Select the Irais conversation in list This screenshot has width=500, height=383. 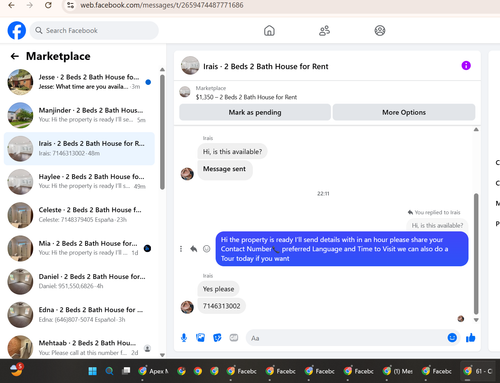(79, 148)
